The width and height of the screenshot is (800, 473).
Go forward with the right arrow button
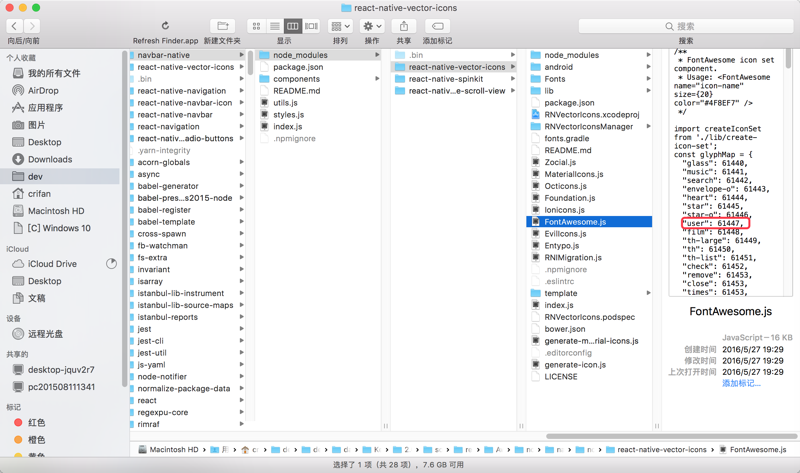[32, 26]
